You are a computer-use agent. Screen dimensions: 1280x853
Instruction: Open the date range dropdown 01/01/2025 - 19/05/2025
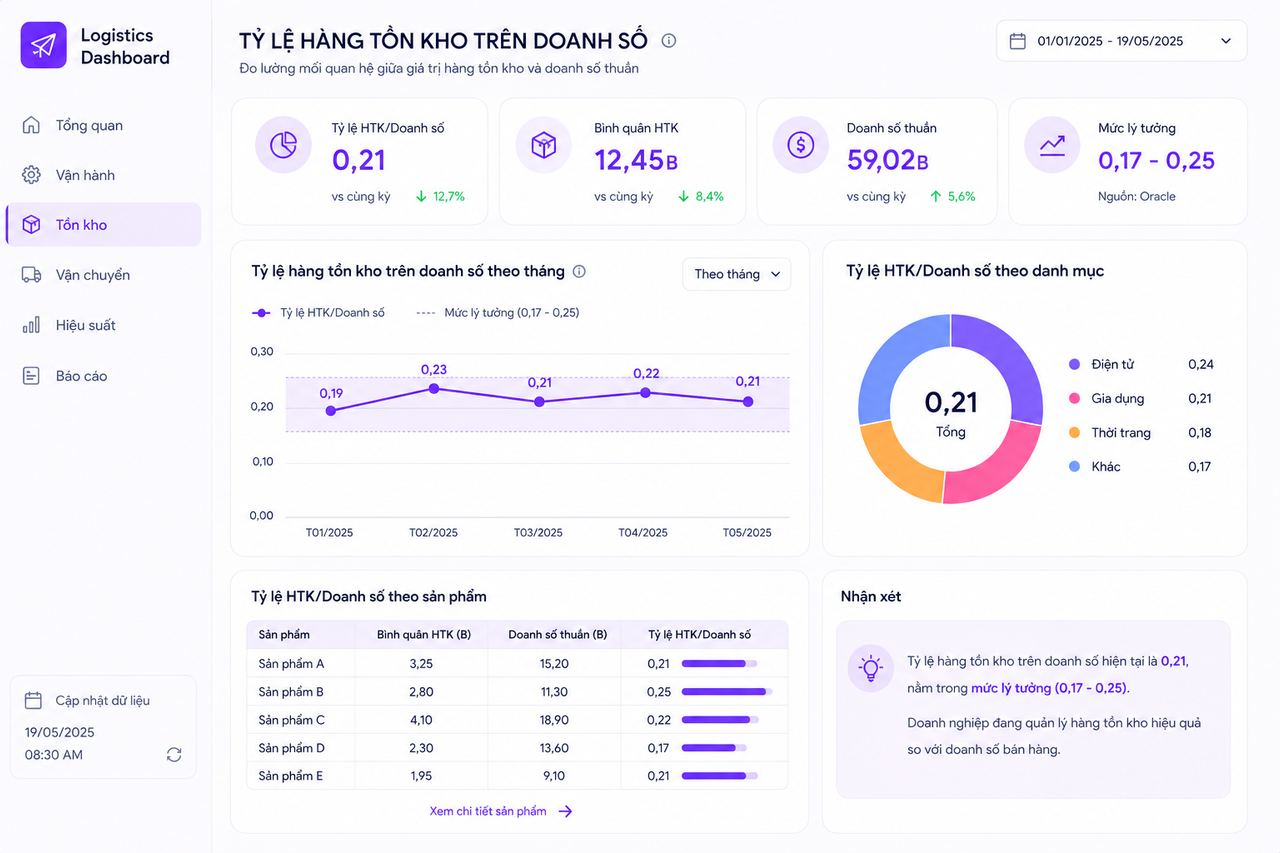coord(1121,41)
